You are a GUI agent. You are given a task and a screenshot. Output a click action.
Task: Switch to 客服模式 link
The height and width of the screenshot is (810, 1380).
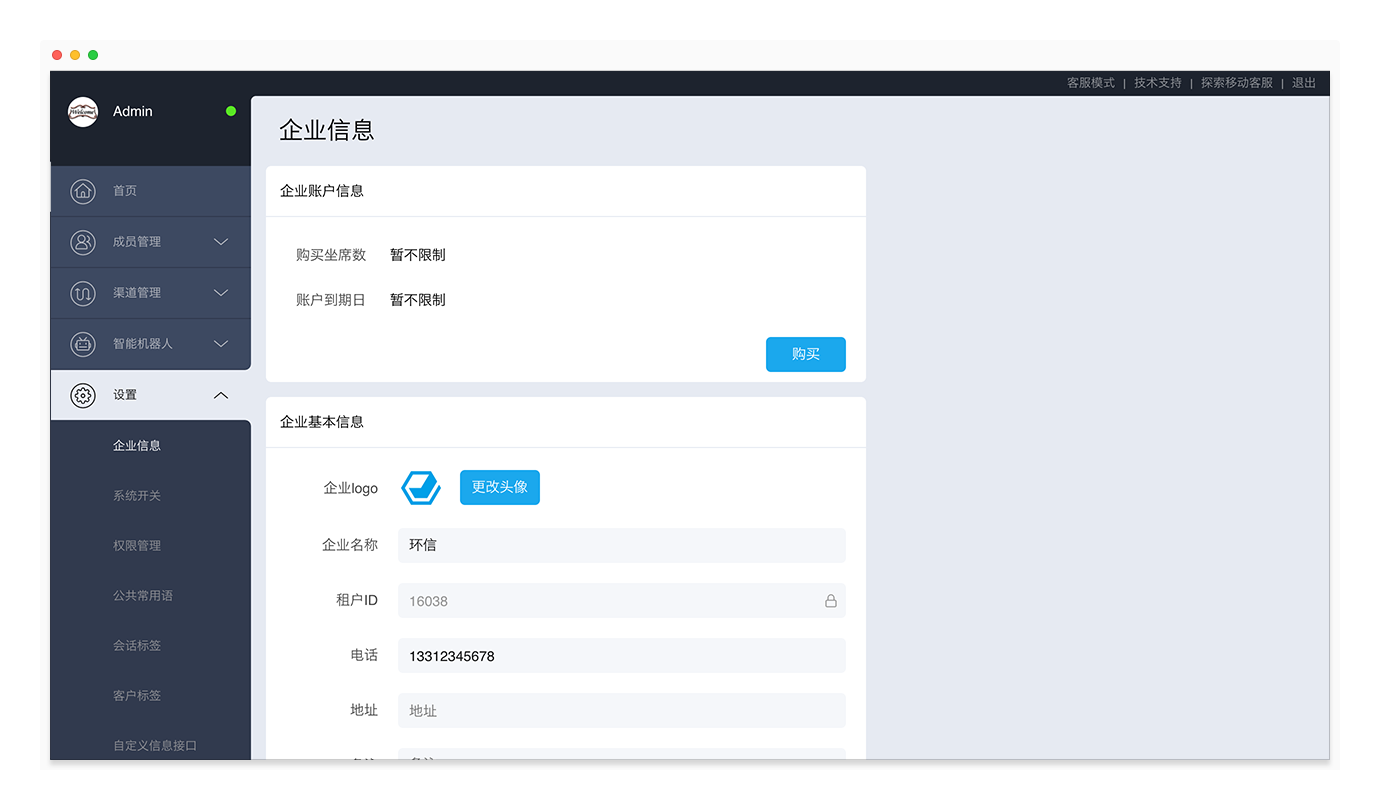[1091, 83]
